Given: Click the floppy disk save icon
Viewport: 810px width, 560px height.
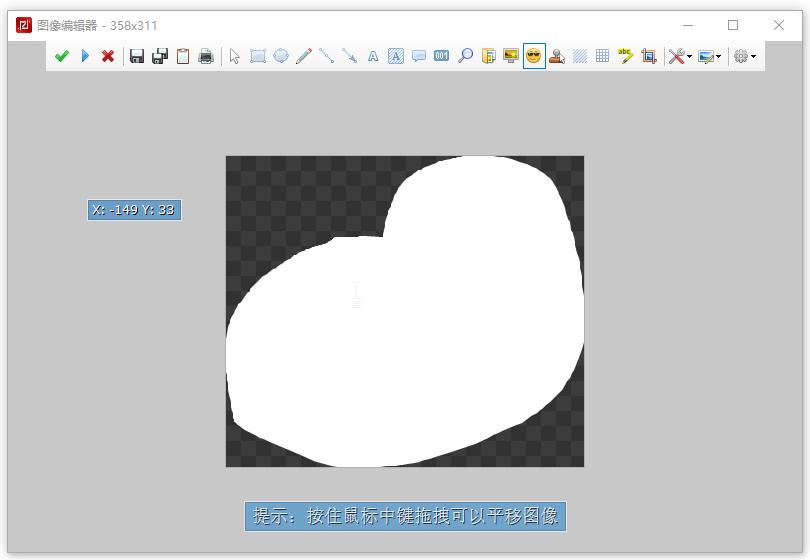Looking at the screenshot, I should coord(137,57).
